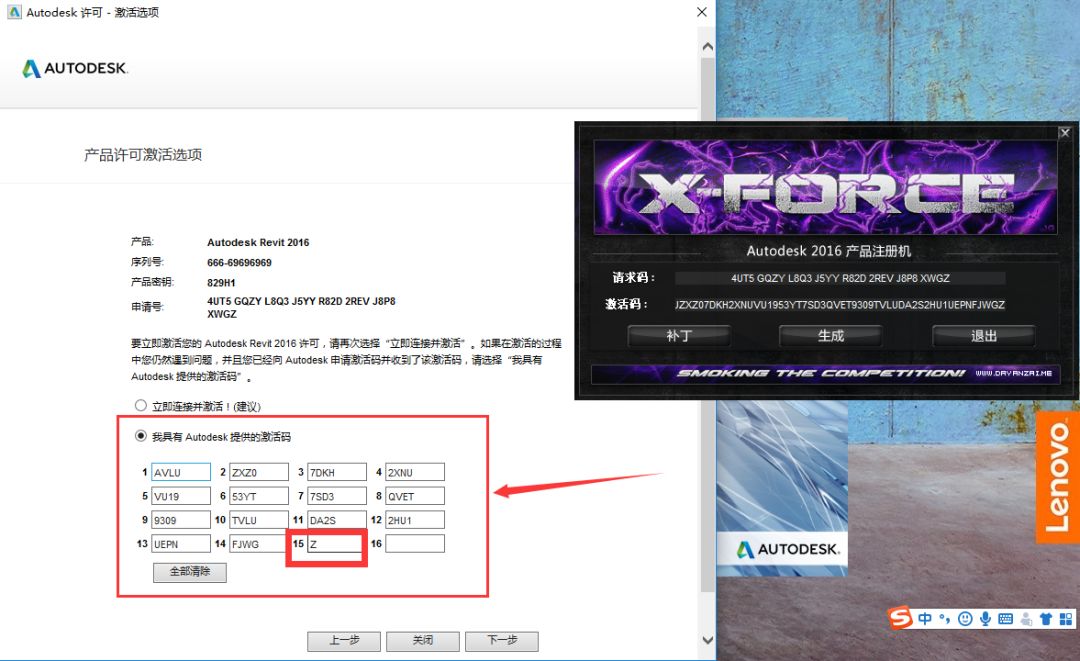Image resolution: width=1080 pixels, height=661 pixels.
Task: Click the 'Autodesk 2016 产品注册机' title in X-Force
Action: click(x=829, y=251)
